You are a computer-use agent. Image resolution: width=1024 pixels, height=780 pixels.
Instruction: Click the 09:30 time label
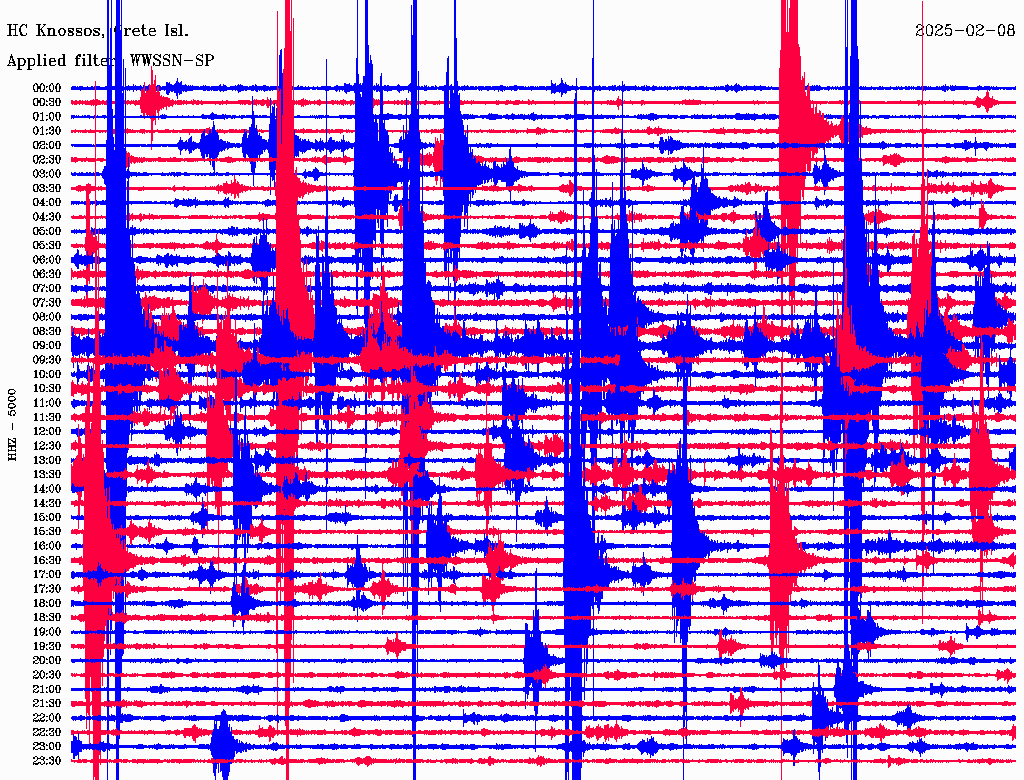[47, 360]
